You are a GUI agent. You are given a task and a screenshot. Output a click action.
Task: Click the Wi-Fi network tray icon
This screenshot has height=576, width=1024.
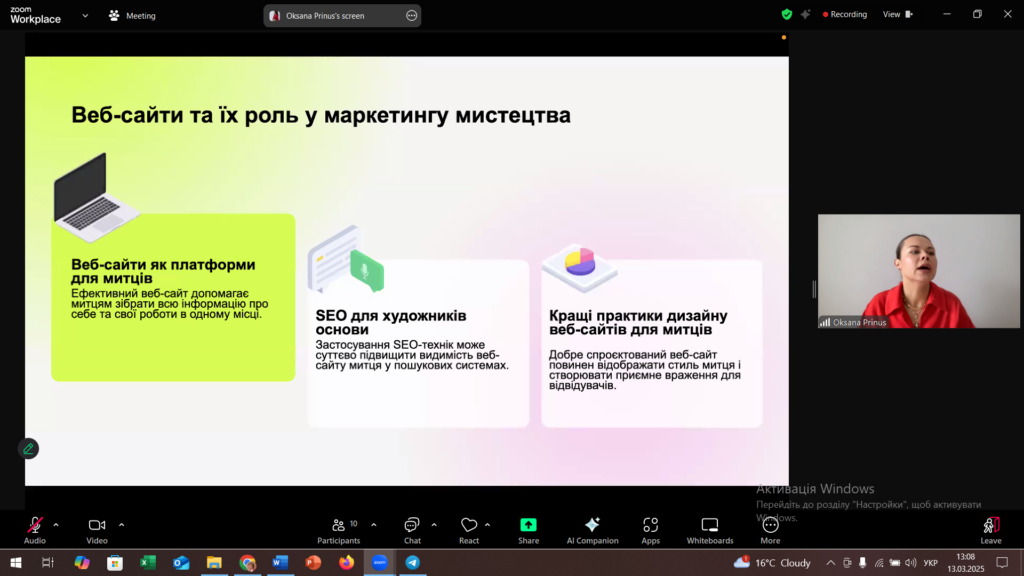coord(879,562)
